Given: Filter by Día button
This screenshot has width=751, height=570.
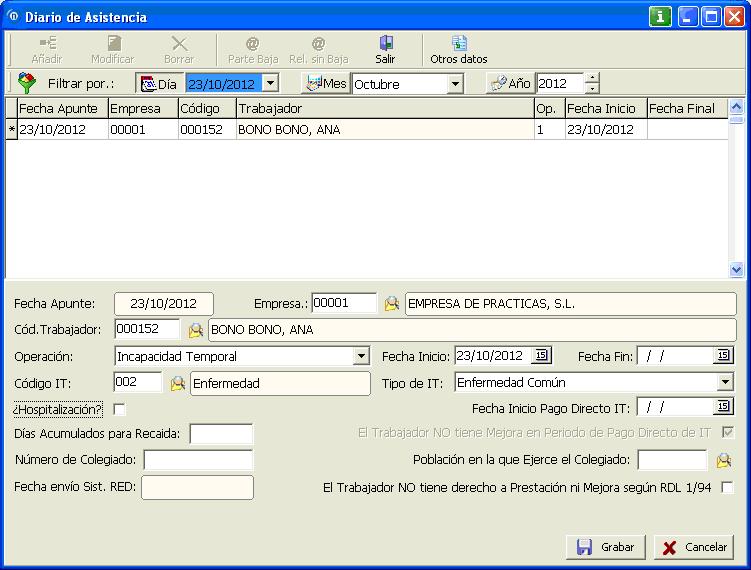Looking at the screenshot, I should pos(159,84).
